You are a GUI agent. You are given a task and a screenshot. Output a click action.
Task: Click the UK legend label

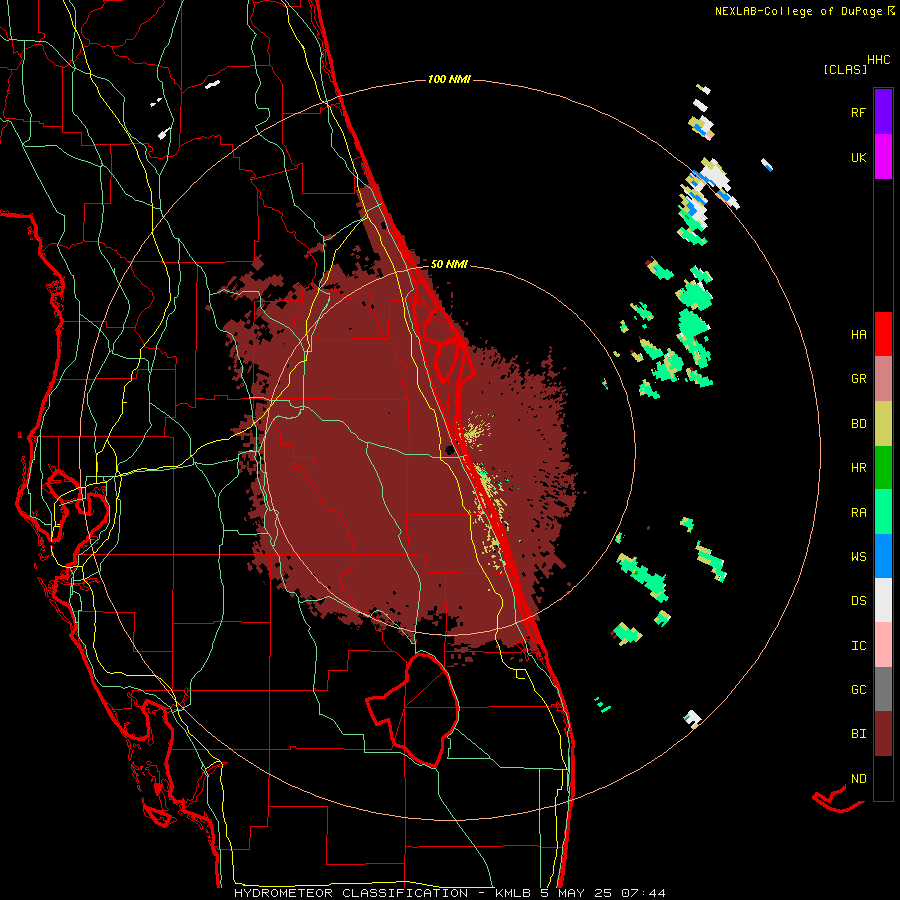click(858, 157)
